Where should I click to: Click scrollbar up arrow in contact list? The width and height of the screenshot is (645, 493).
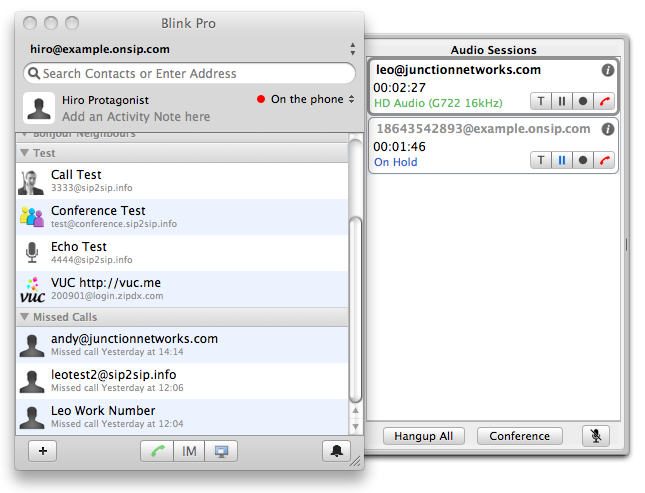355,410
